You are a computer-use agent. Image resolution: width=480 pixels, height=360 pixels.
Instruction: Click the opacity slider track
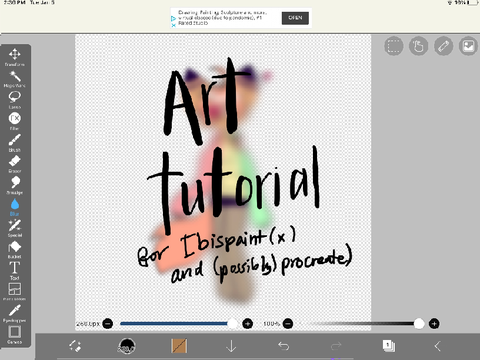click(361, 323)
